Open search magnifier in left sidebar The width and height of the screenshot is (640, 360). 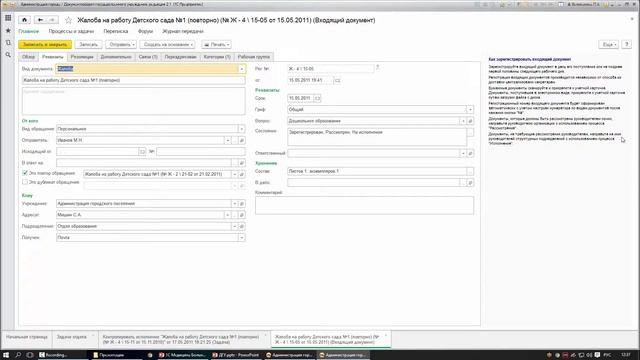(x=8, y=55)
